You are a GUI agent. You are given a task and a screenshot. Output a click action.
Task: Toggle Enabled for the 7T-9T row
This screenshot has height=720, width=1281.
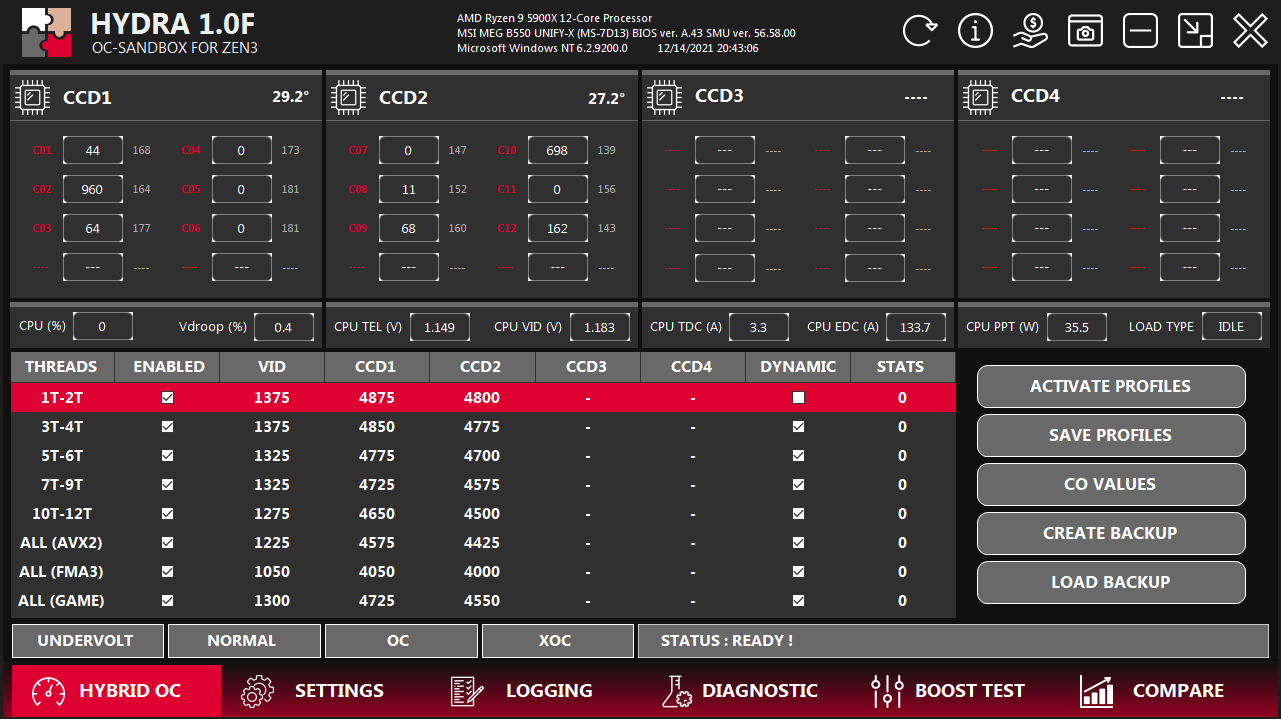click(167, 485)
